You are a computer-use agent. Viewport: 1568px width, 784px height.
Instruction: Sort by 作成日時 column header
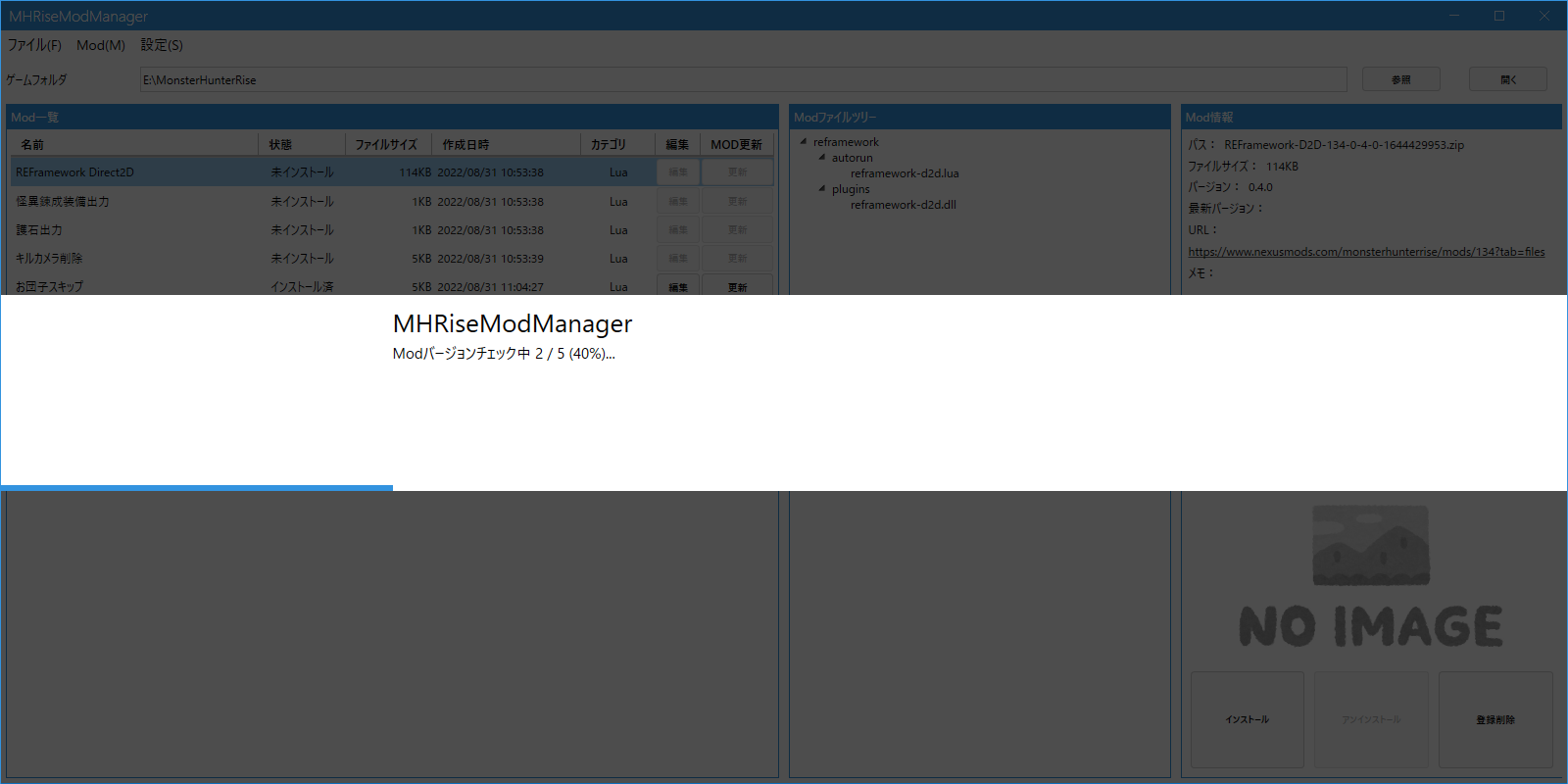[506, 144]
